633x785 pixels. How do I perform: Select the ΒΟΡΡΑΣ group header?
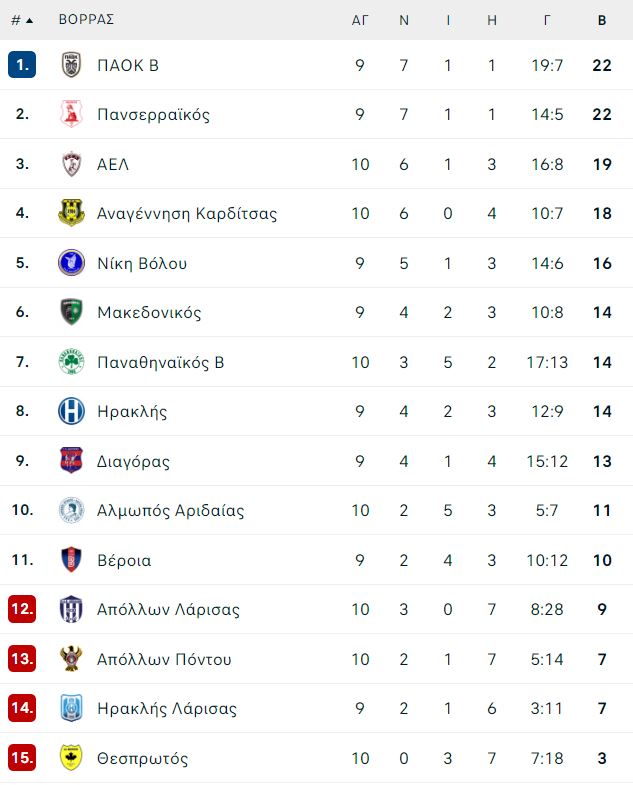(86, 20)
